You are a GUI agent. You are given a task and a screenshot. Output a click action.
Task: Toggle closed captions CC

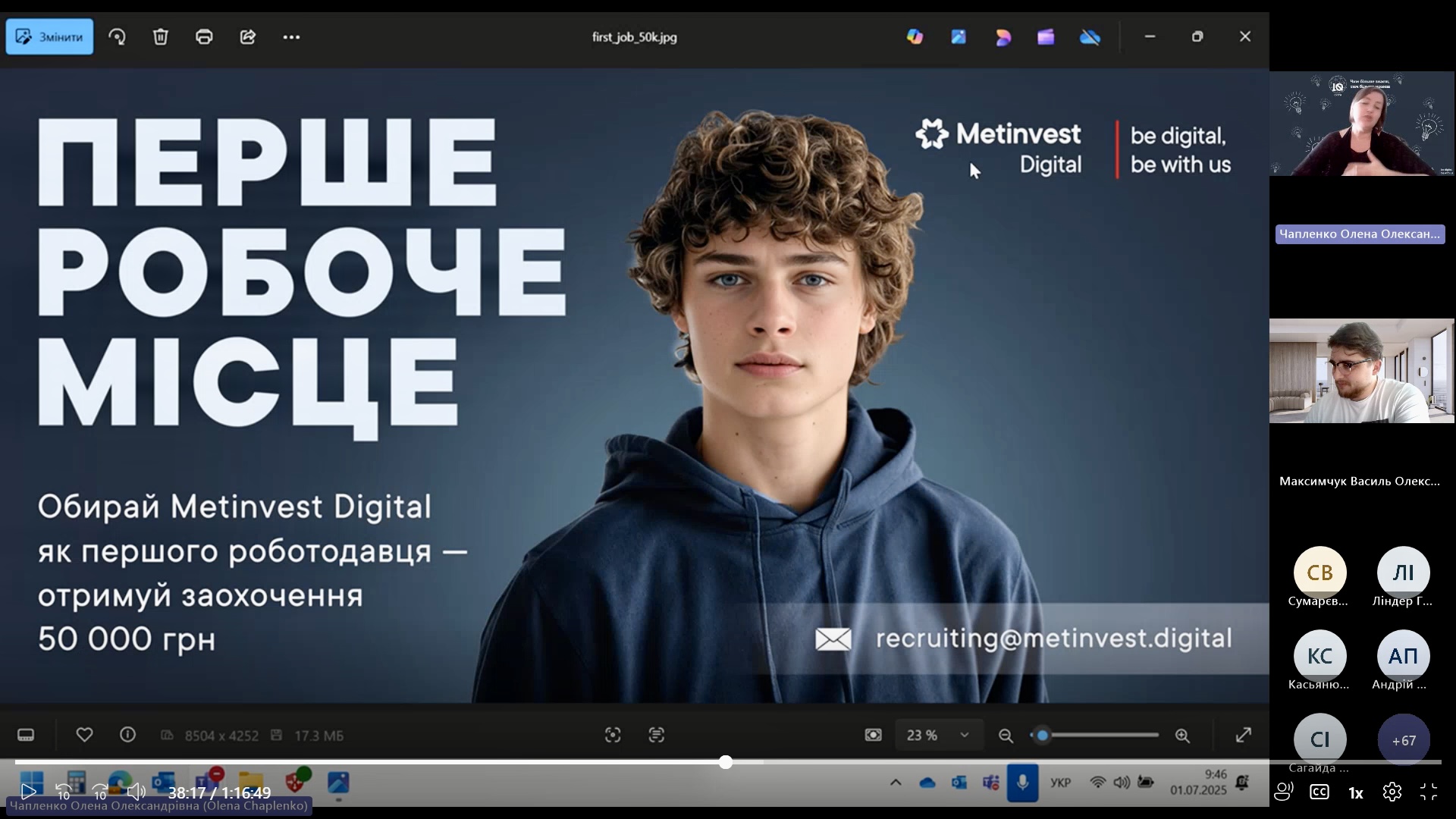(x=1319, y=792)
